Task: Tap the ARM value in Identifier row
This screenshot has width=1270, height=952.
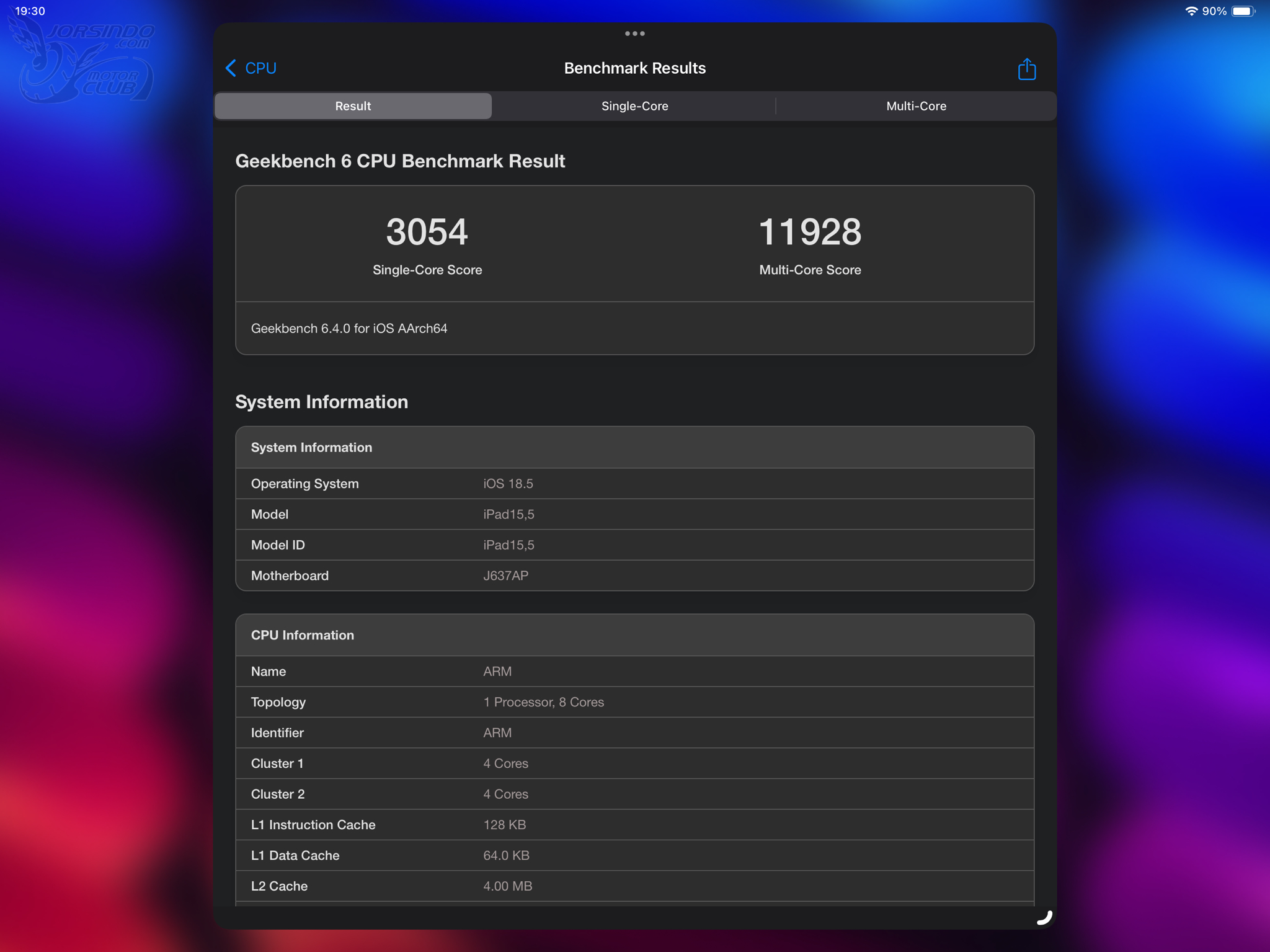Action: (x=497, y=733)
